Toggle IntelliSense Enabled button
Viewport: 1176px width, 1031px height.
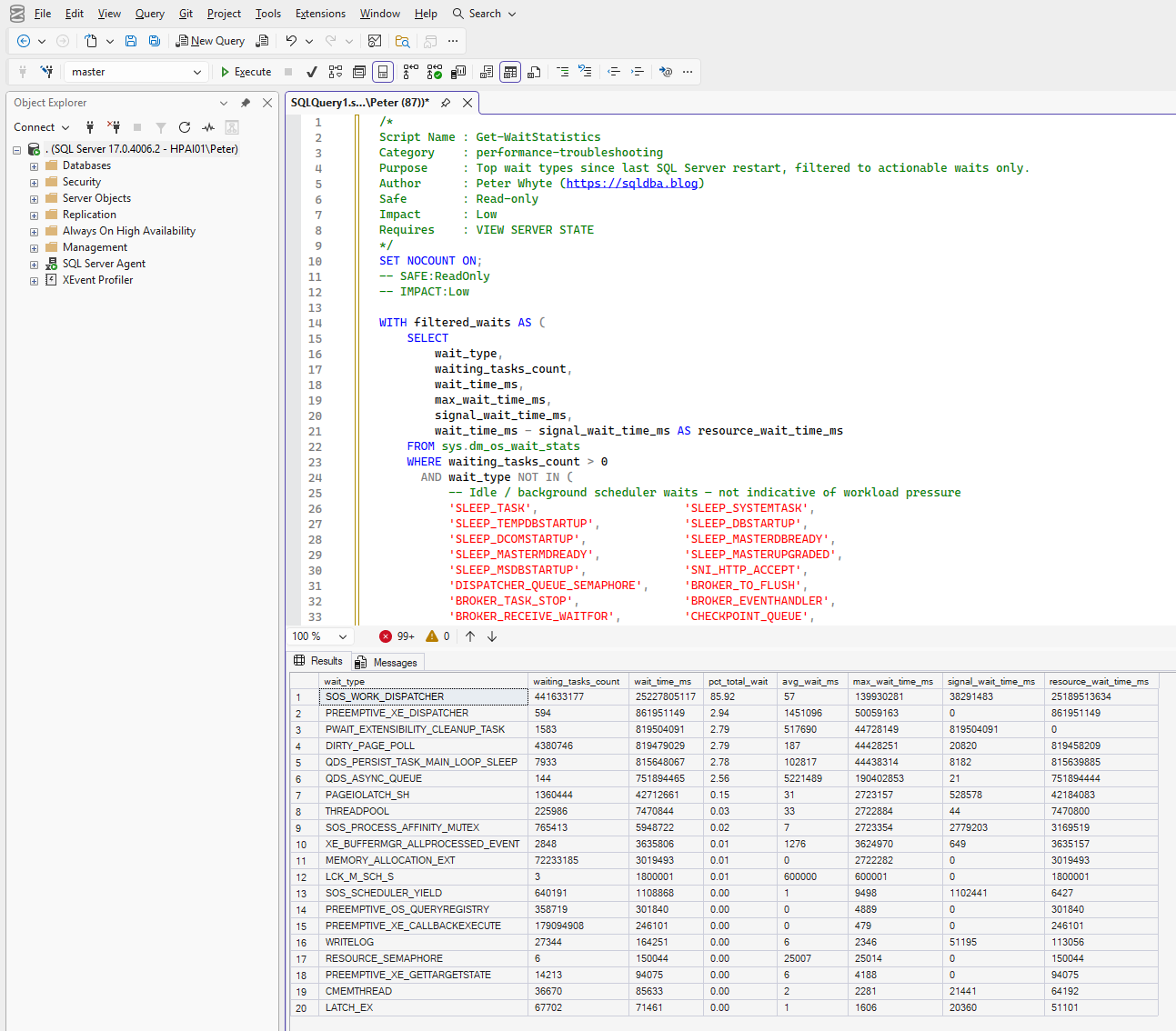coord(383,72)
